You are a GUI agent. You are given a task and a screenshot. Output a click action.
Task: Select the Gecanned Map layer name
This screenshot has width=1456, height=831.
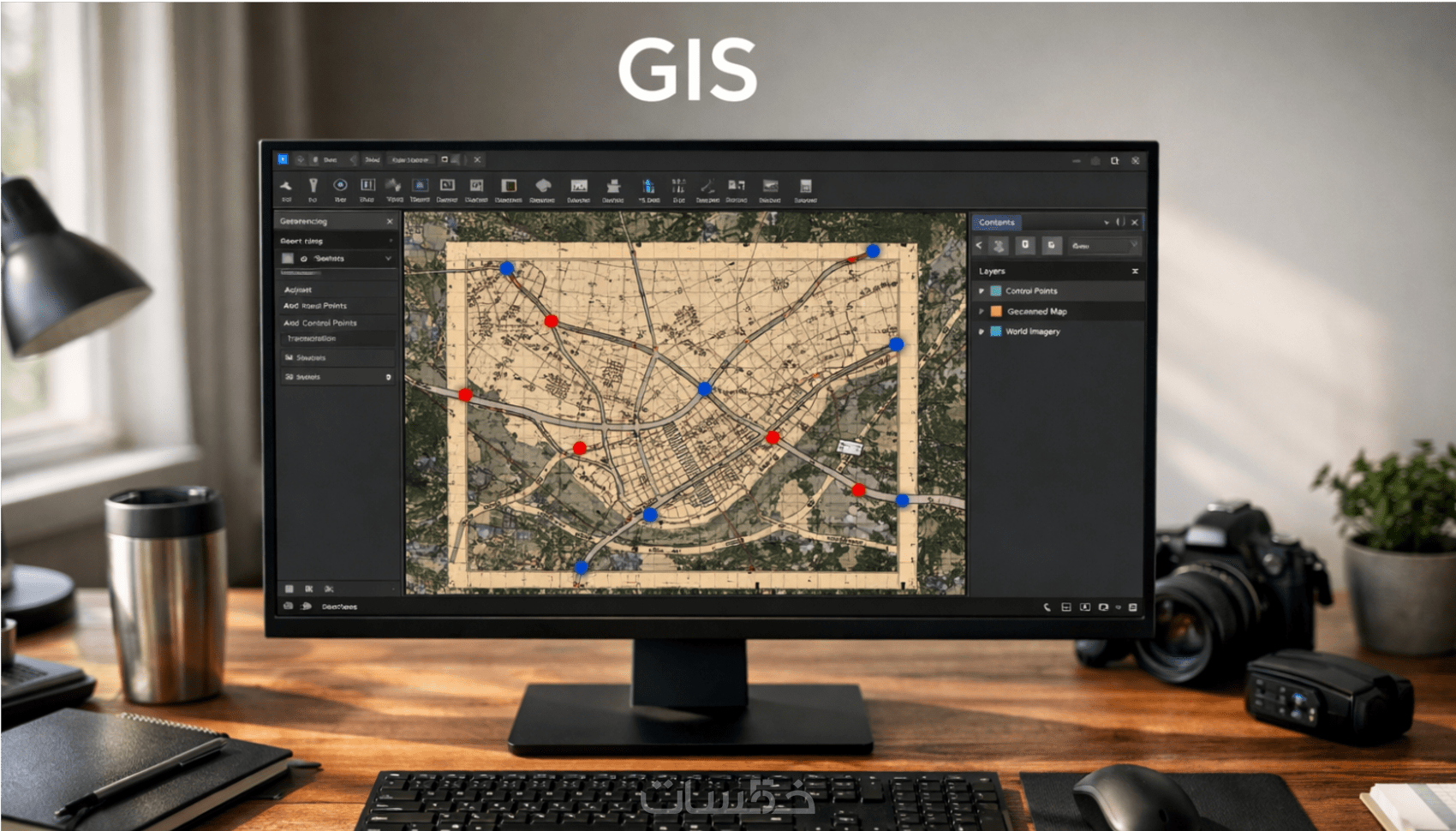click(x=1037, y=312)
